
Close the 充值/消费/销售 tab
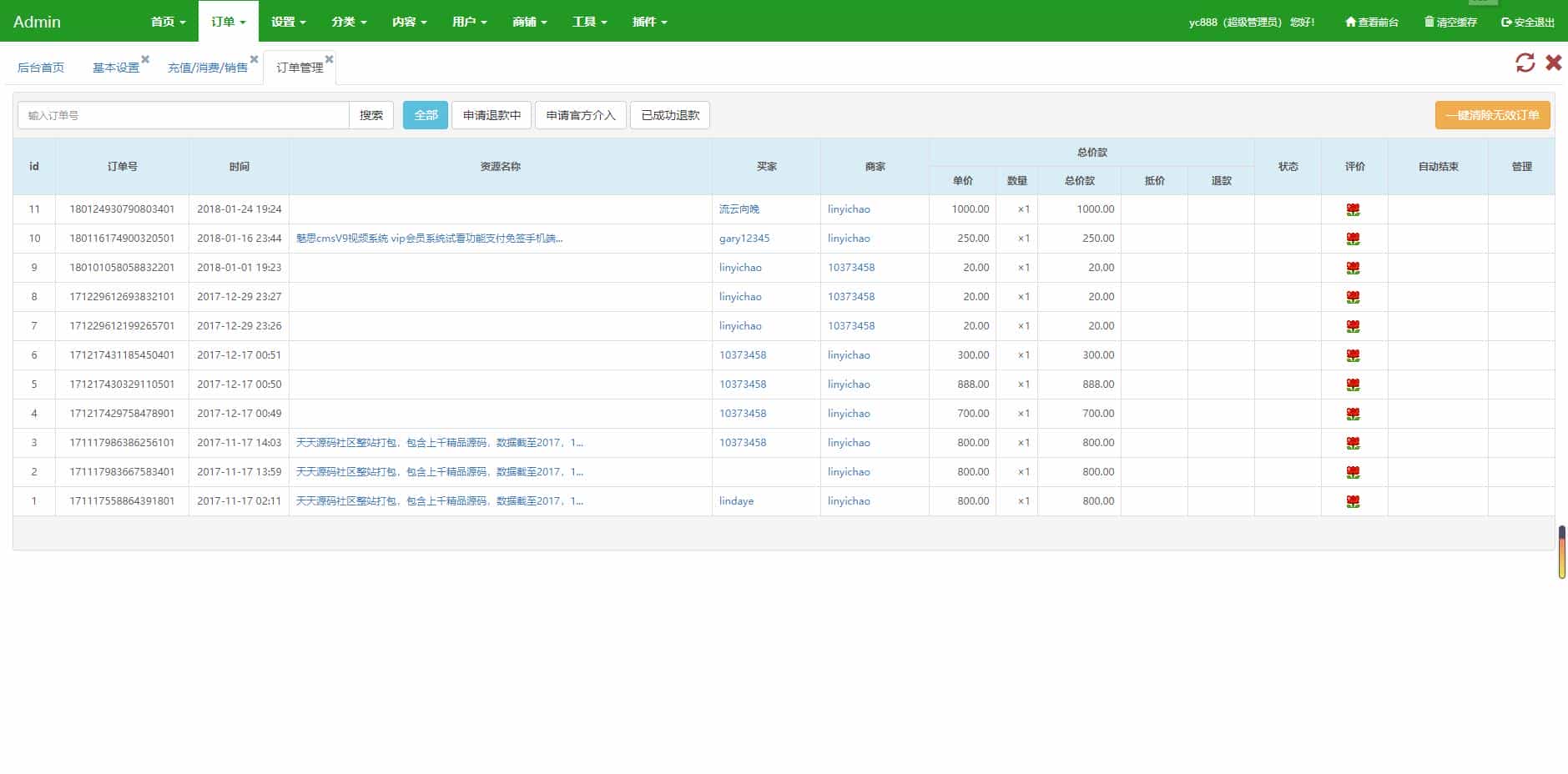tap(254, 59)
